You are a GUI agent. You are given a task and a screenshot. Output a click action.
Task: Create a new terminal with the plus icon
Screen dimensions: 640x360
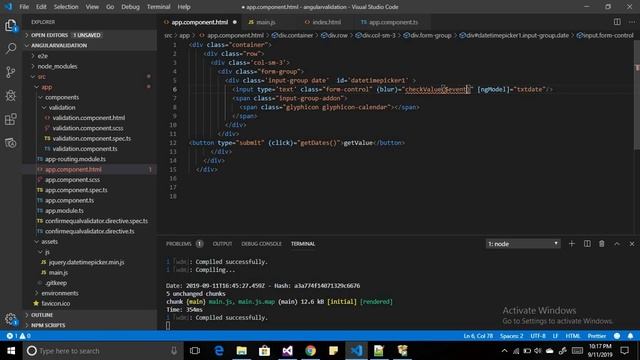tap(571, 244)
